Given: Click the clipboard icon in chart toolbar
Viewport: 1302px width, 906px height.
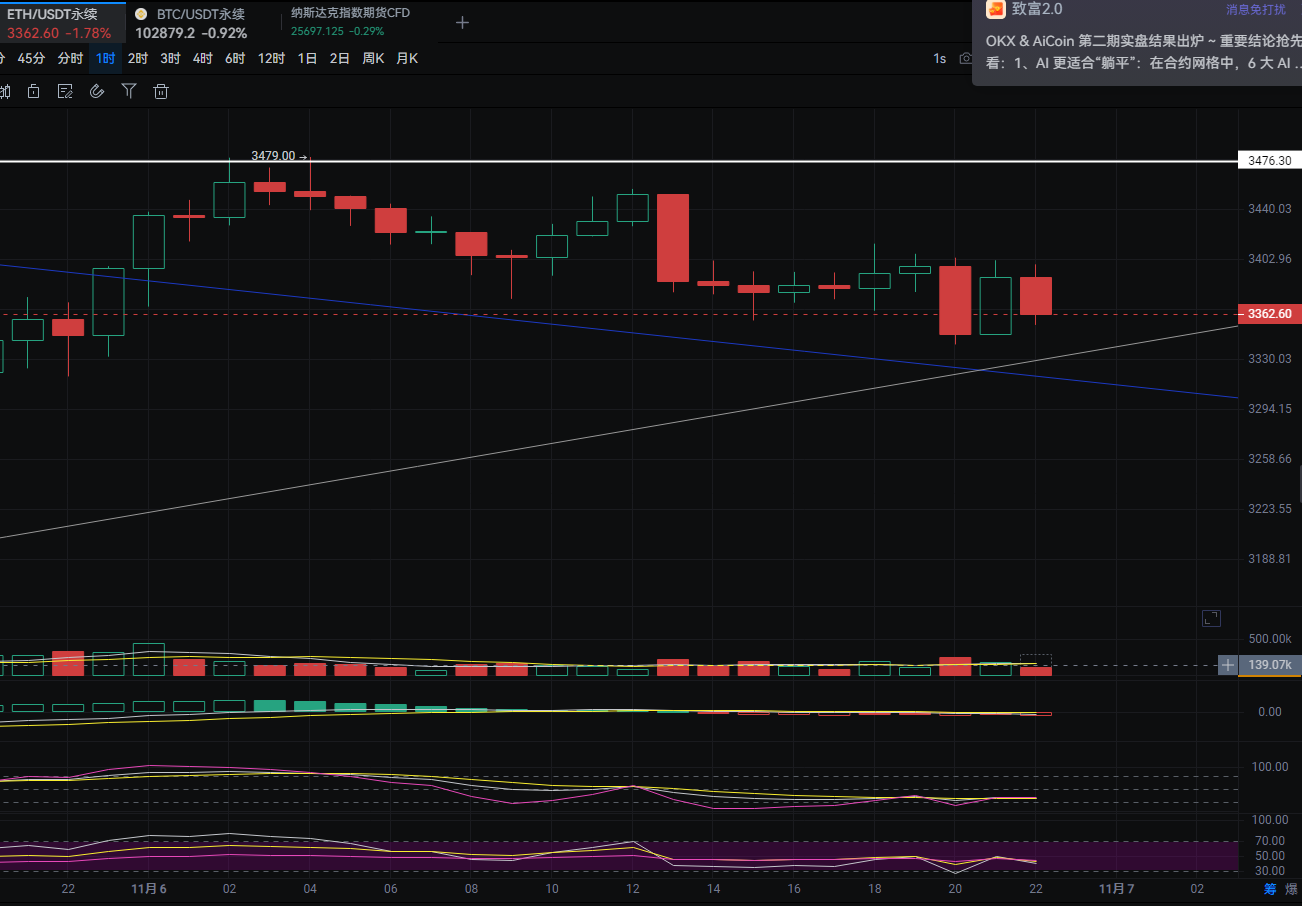Looking at the screenshot, I should [33, 92].
